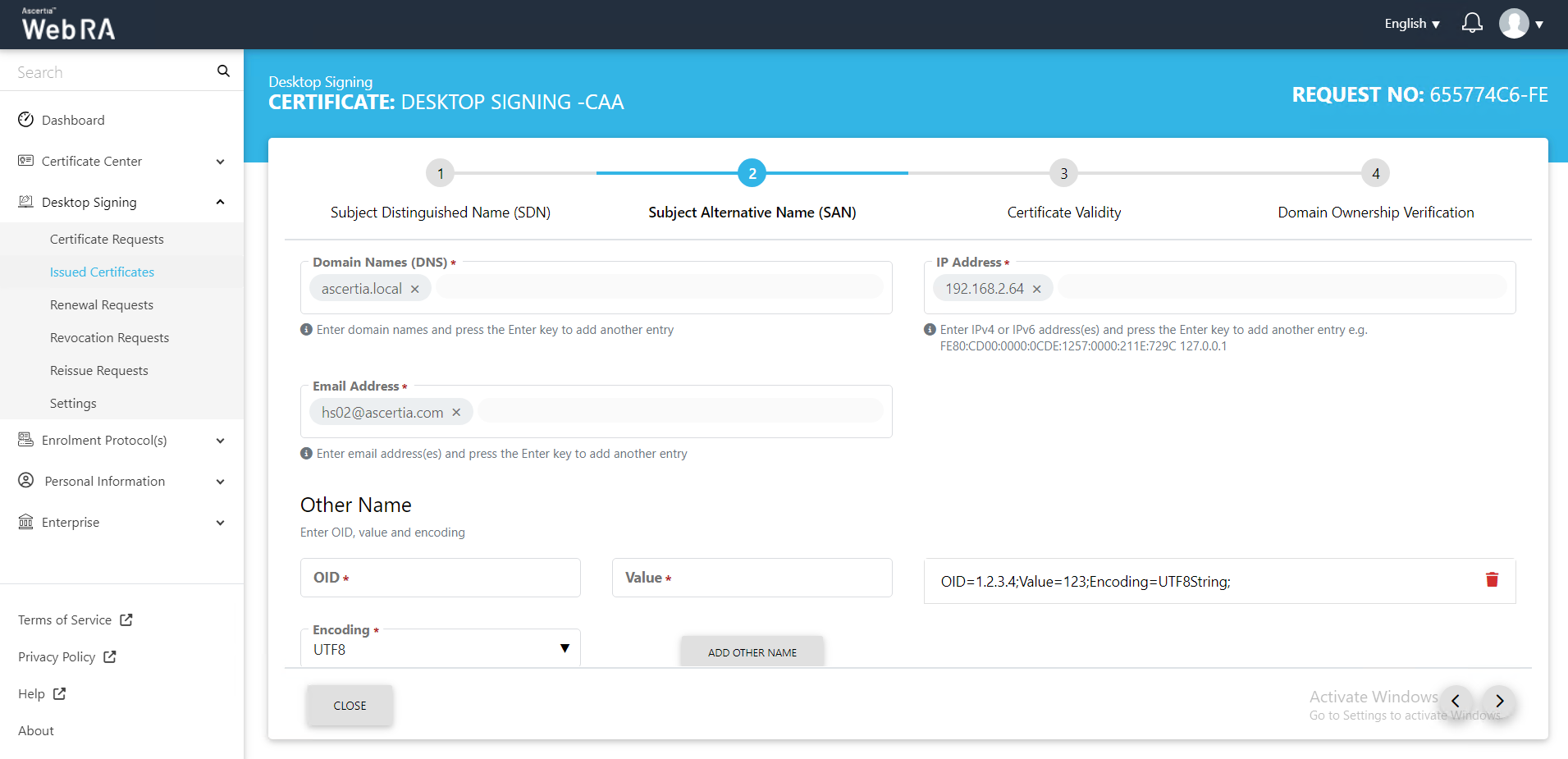
Task: Remove the hs02@ascertia.com email tag
Action: pyautogui.click(x=456, y=413)
